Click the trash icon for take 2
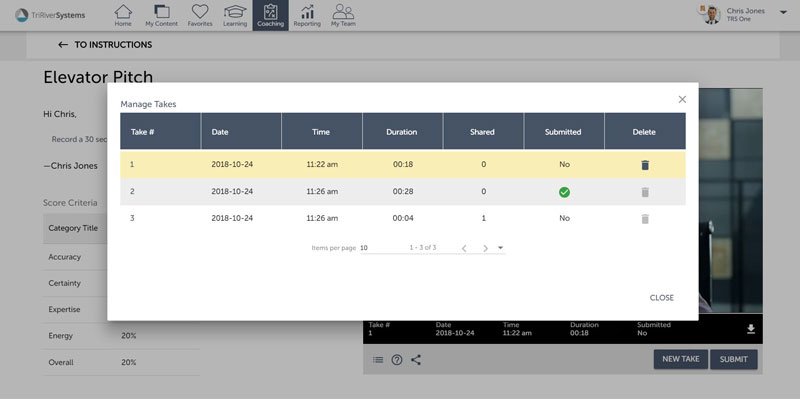Screen dimensions: 800x400 tap(645, 191)
